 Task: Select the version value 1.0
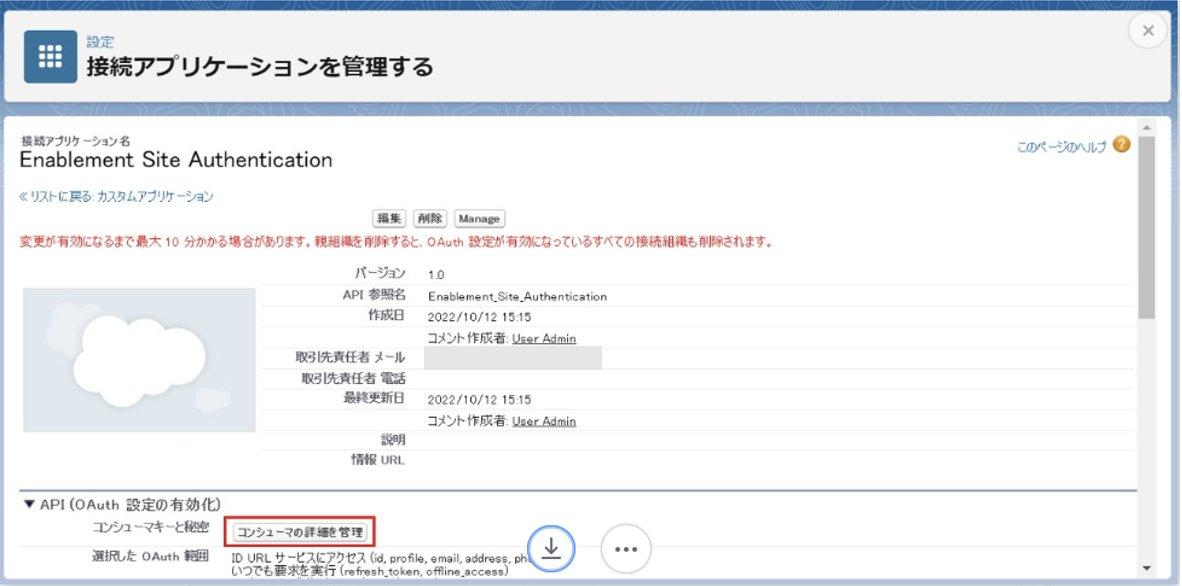pos(436,275)
